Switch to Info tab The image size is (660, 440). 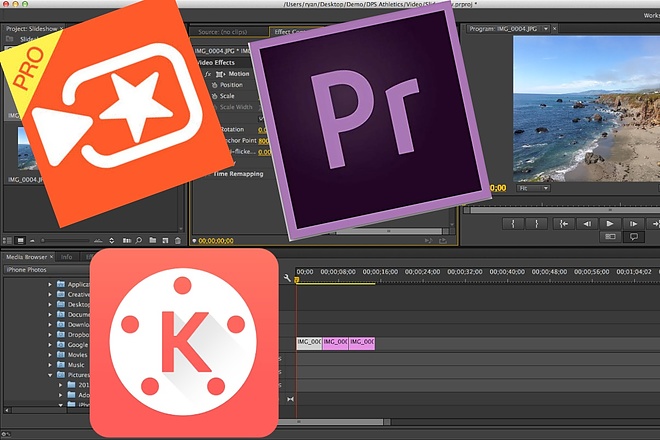coord(67,257)
